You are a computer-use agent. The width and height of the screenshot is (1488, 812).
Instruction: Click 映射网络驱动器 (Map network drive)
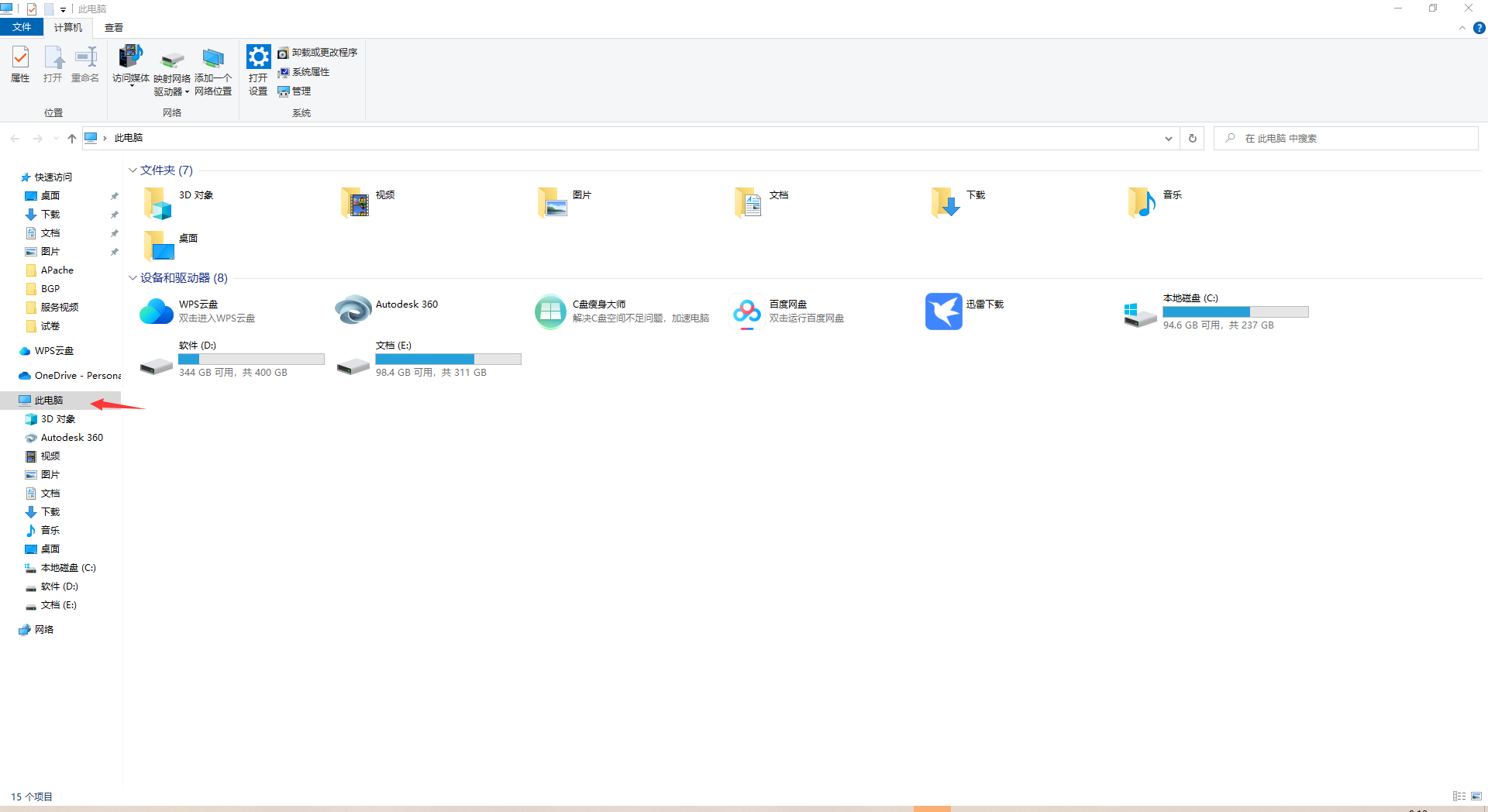pos(172,71)
